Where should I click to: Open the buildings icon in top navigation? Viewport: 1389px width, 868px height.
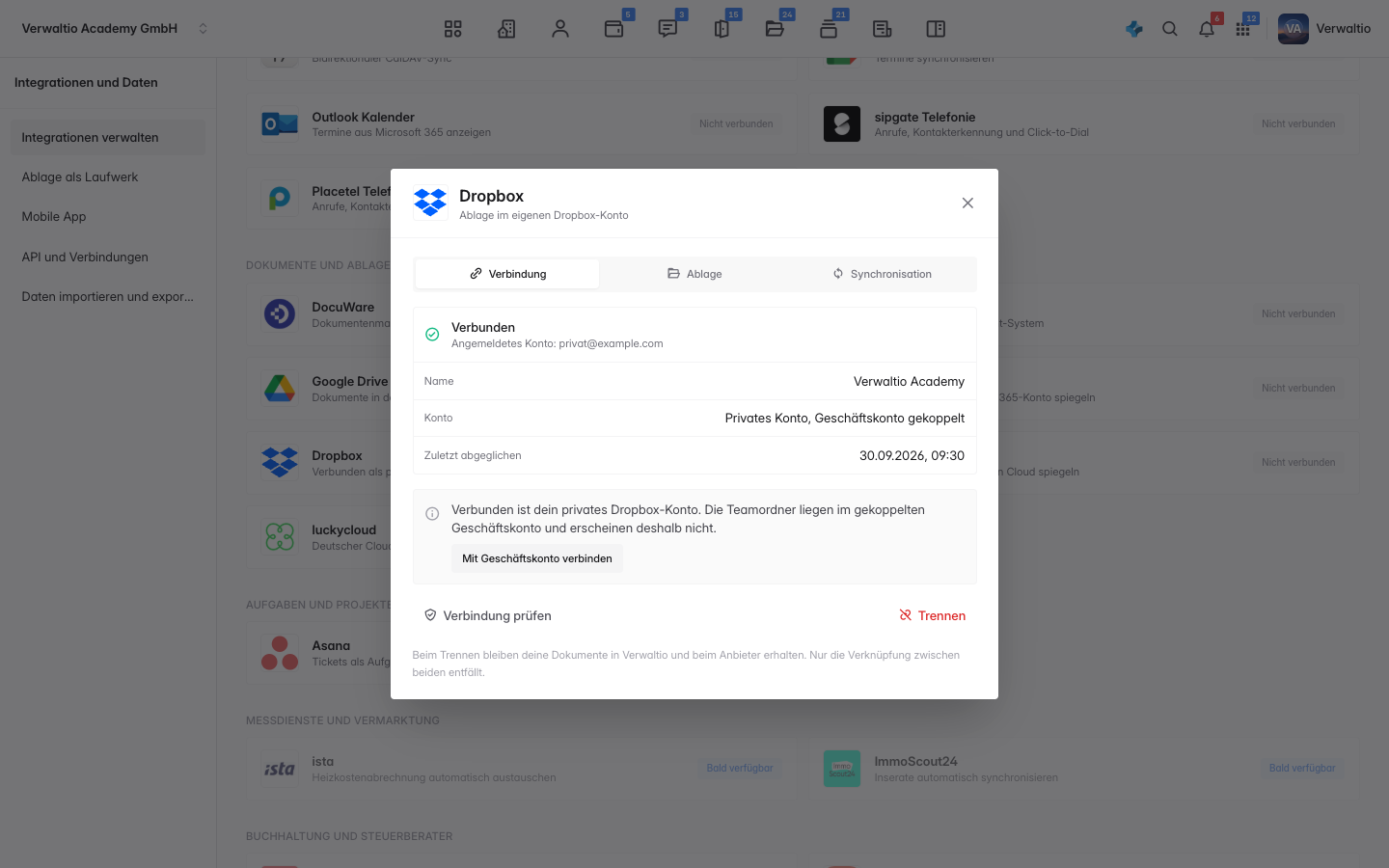point(506,29)
